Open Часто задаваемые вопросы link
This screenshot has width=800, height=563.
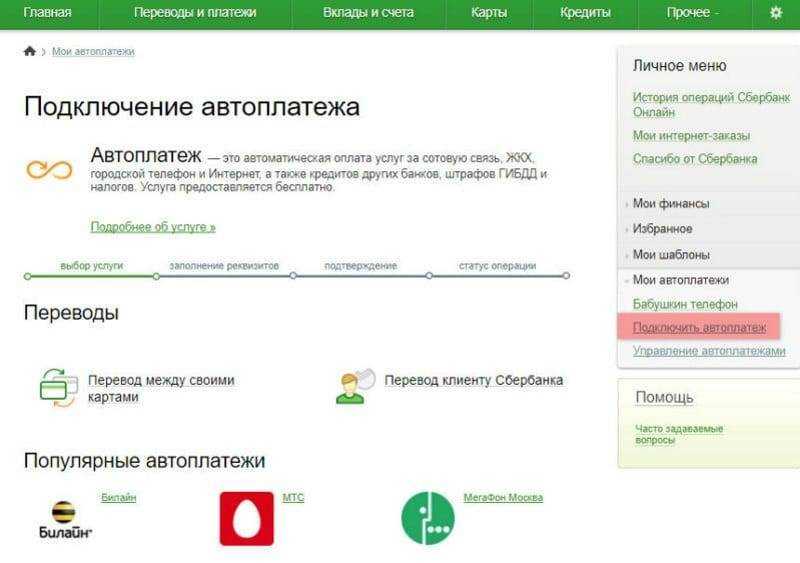tap(679, 434)
